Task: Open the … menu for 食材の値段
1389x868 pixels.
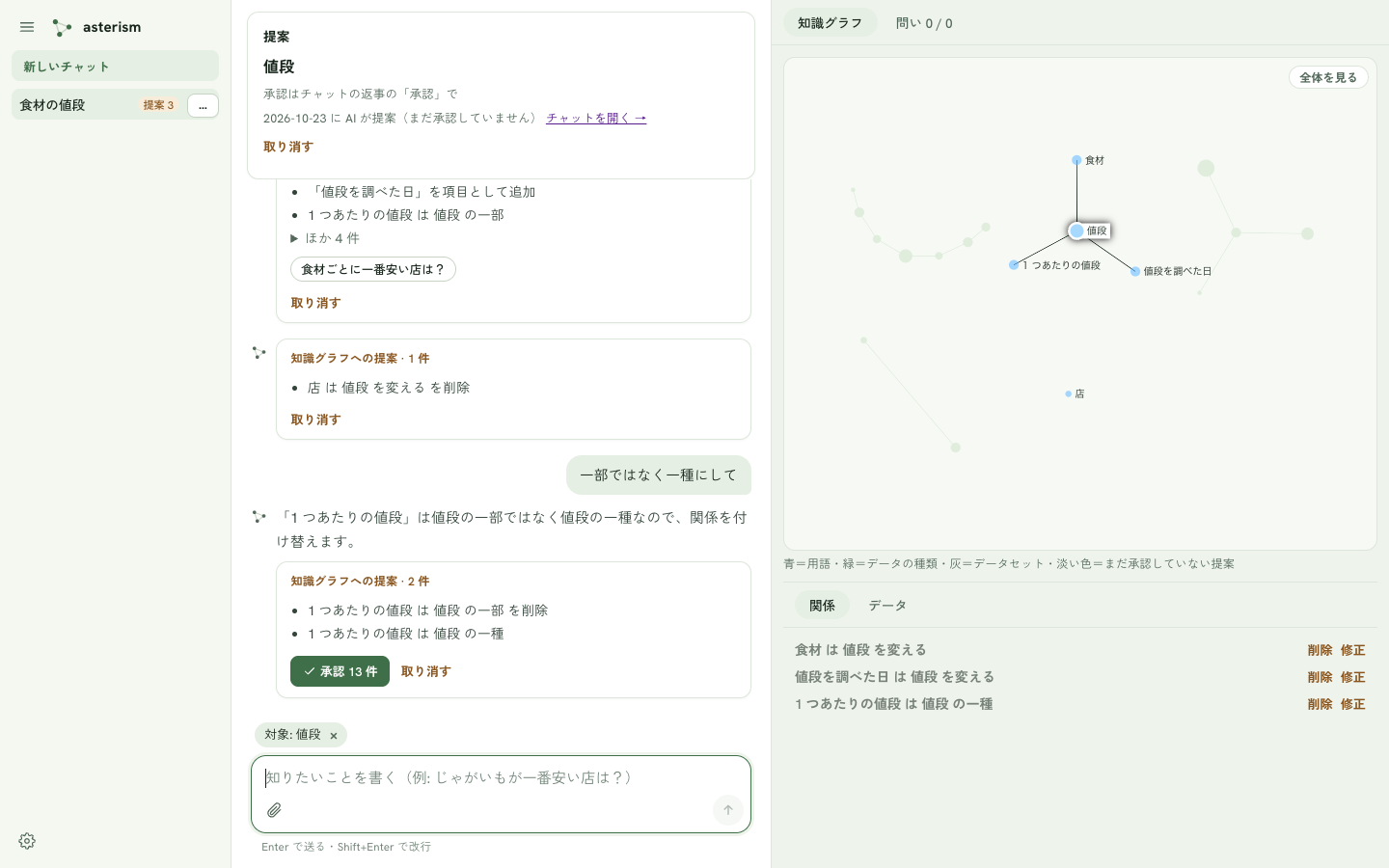Action: pos(203,105)
